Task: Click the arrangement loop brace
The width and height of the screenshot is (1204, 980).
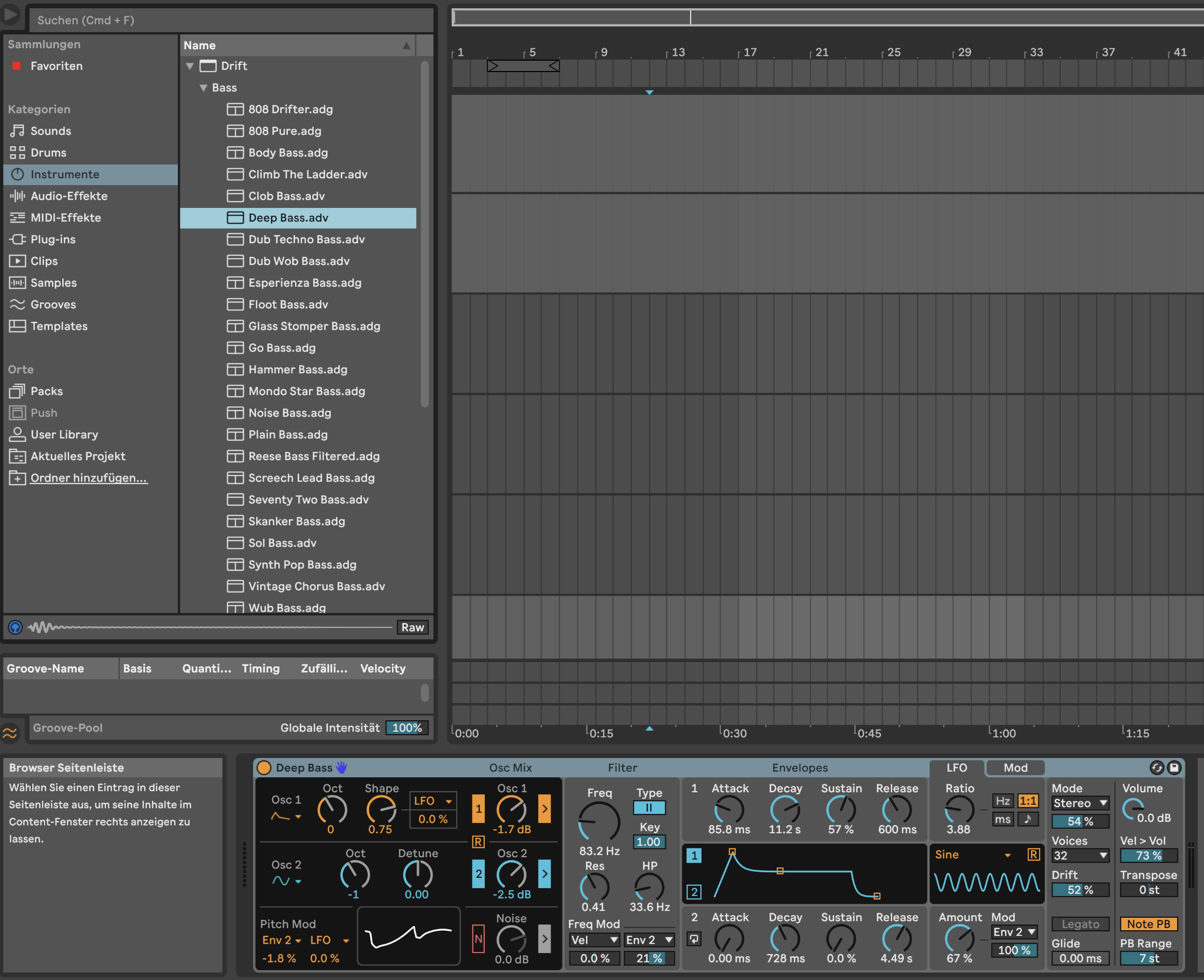Action: 523,66
